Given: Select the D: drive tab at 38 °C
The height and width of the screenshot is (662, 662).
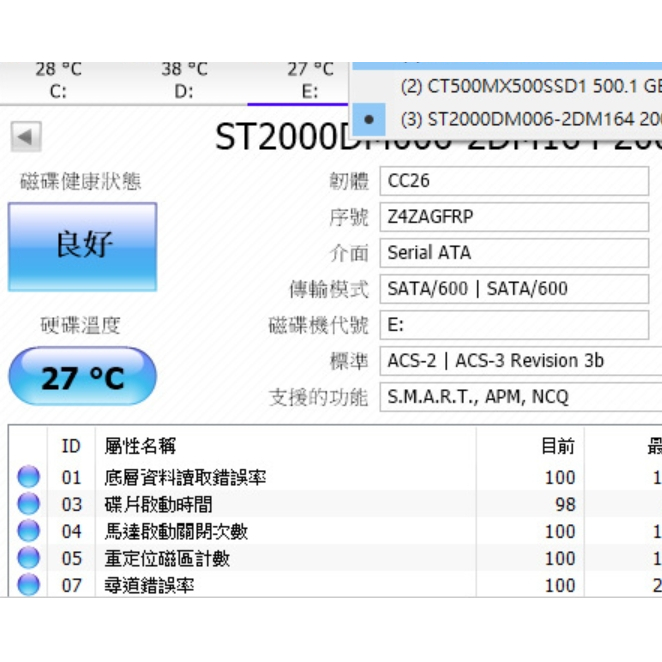Looking at the screenshot, I should [184, 81].
